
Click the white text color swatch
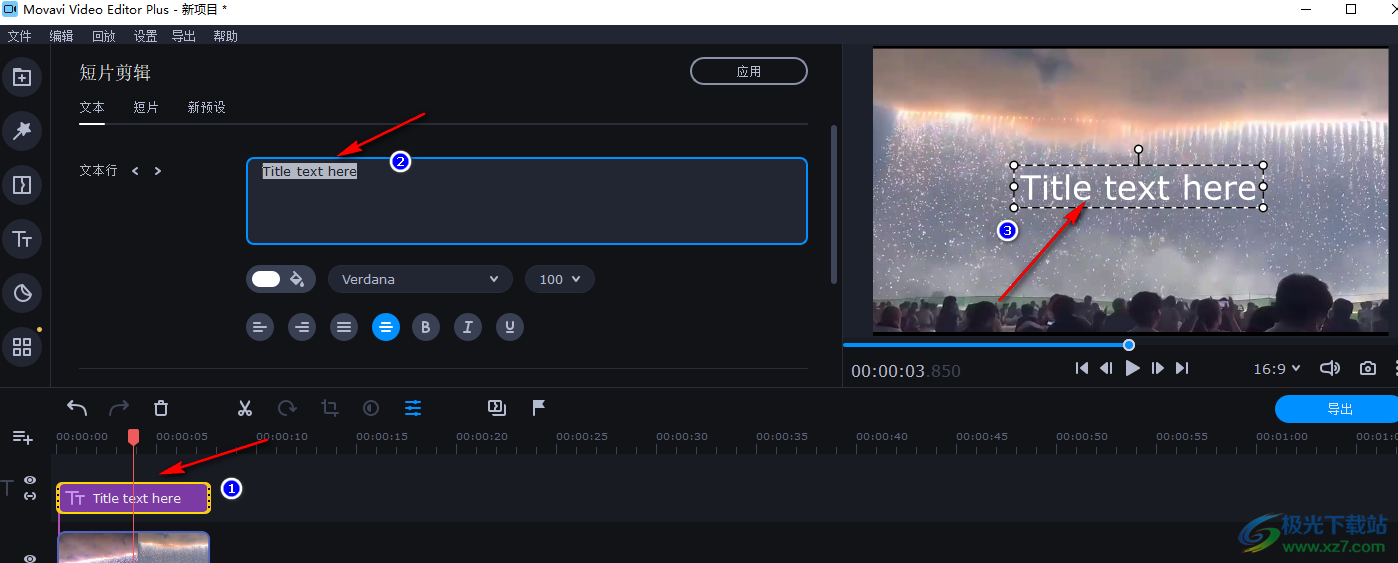tap(266, 279)
